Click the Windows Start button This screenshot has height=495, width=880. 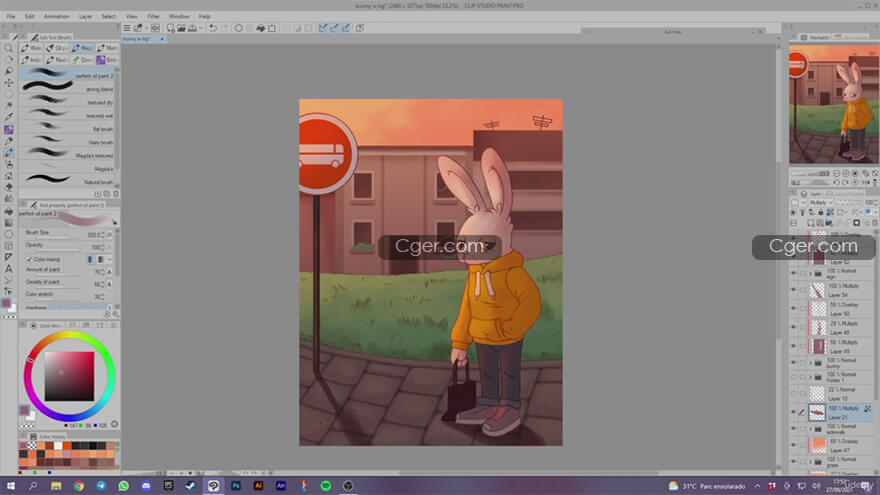[11, 486]
